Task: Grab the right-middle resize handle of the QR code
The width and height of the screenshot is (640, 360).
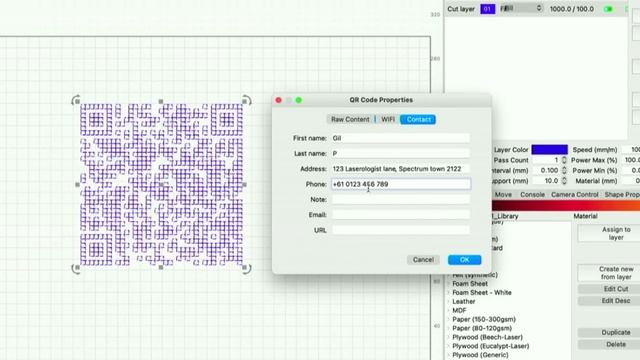Action: 244,184
